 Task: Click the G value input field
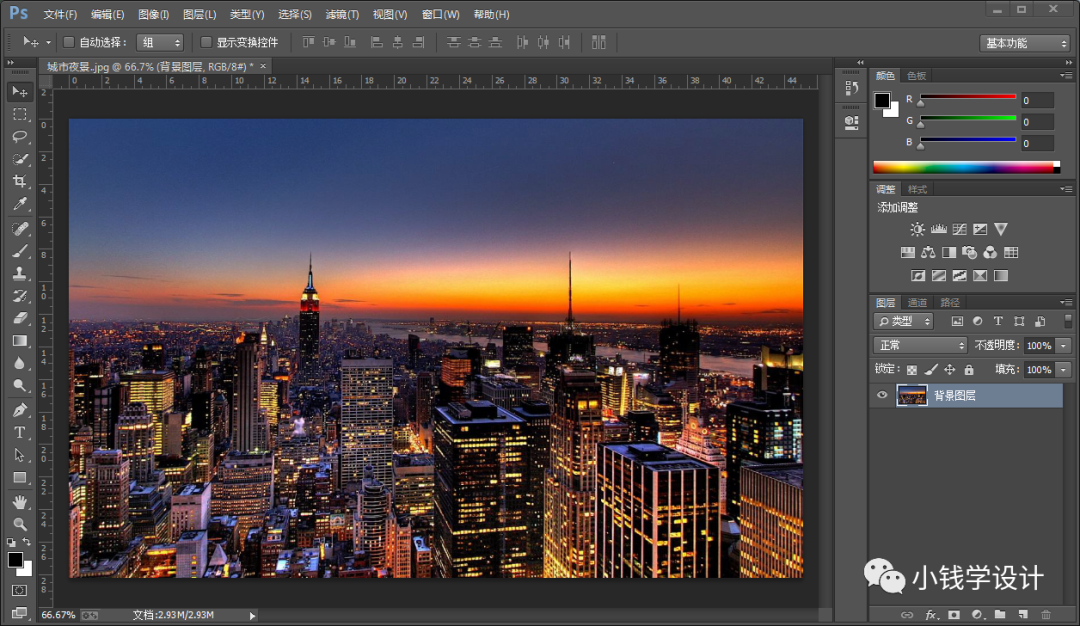click(x=1037, y=122)
